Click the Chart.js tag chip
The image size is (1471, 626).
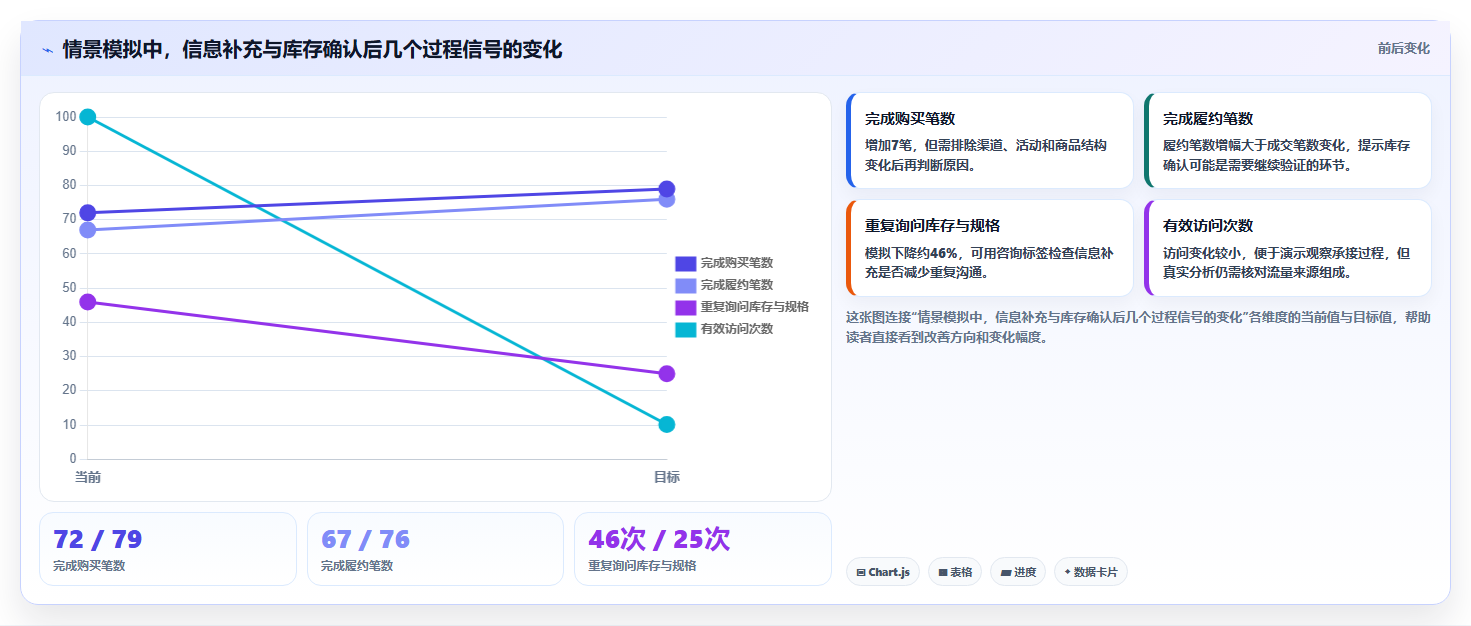click(x=883, y=572)
